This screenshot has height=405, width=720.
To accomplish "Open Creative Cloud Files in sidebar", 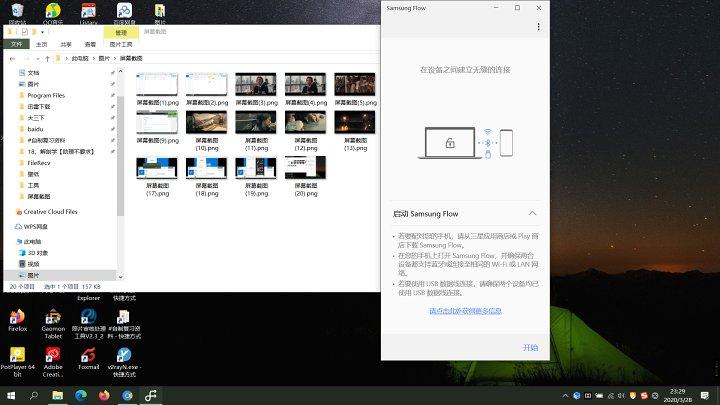I will (x=50, y=212).
